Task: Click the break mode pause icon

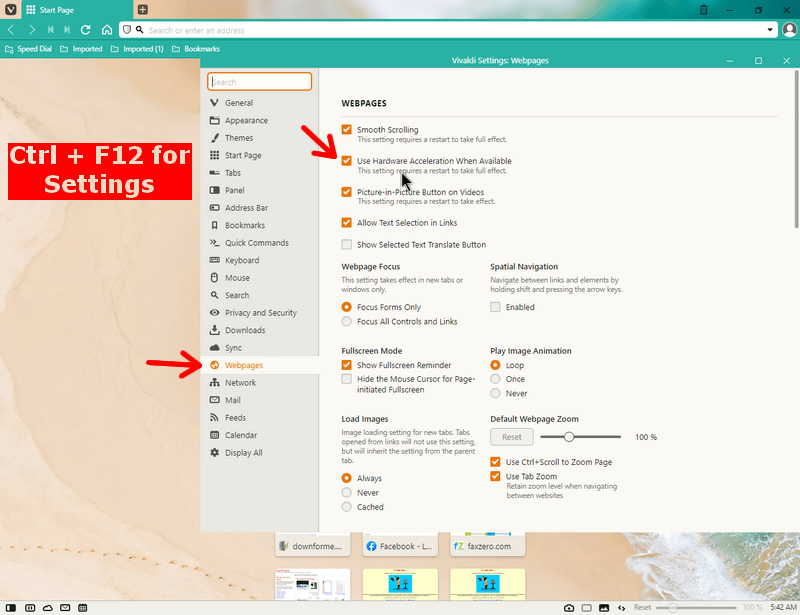Action: [x=30, y=608]
